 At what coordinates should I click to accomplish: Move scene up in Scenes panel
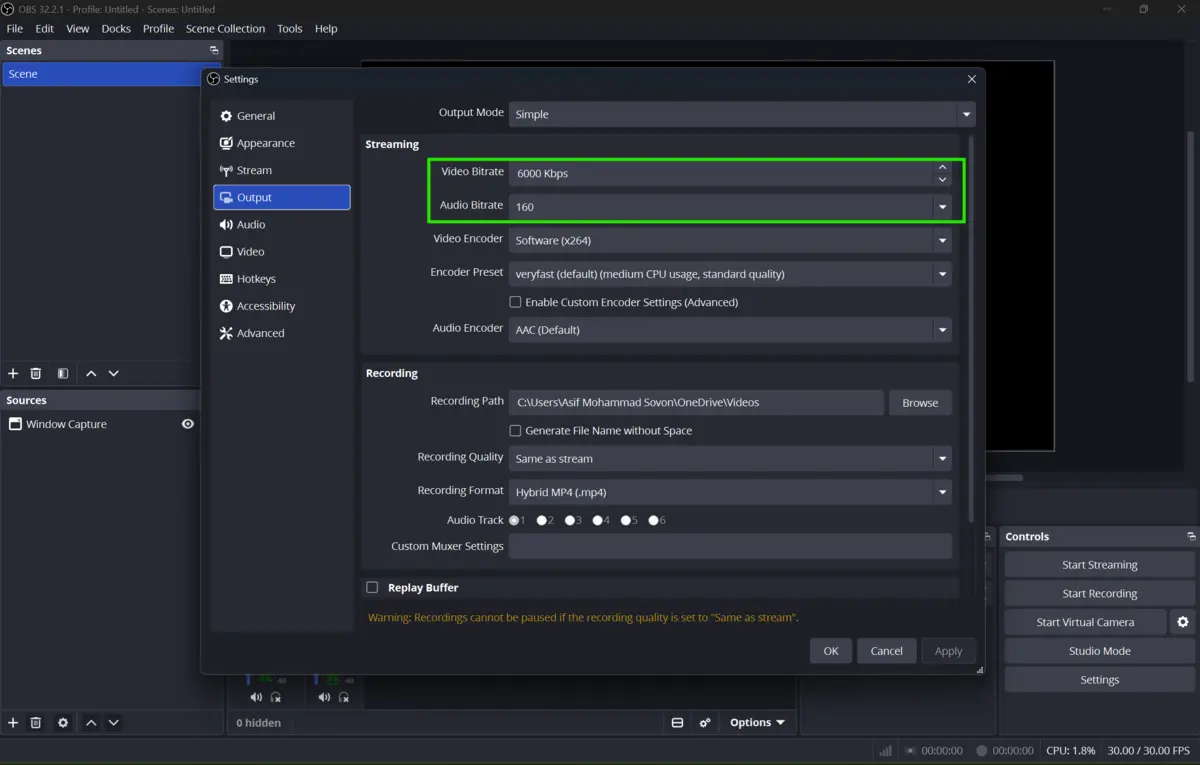tap(91, 373)
